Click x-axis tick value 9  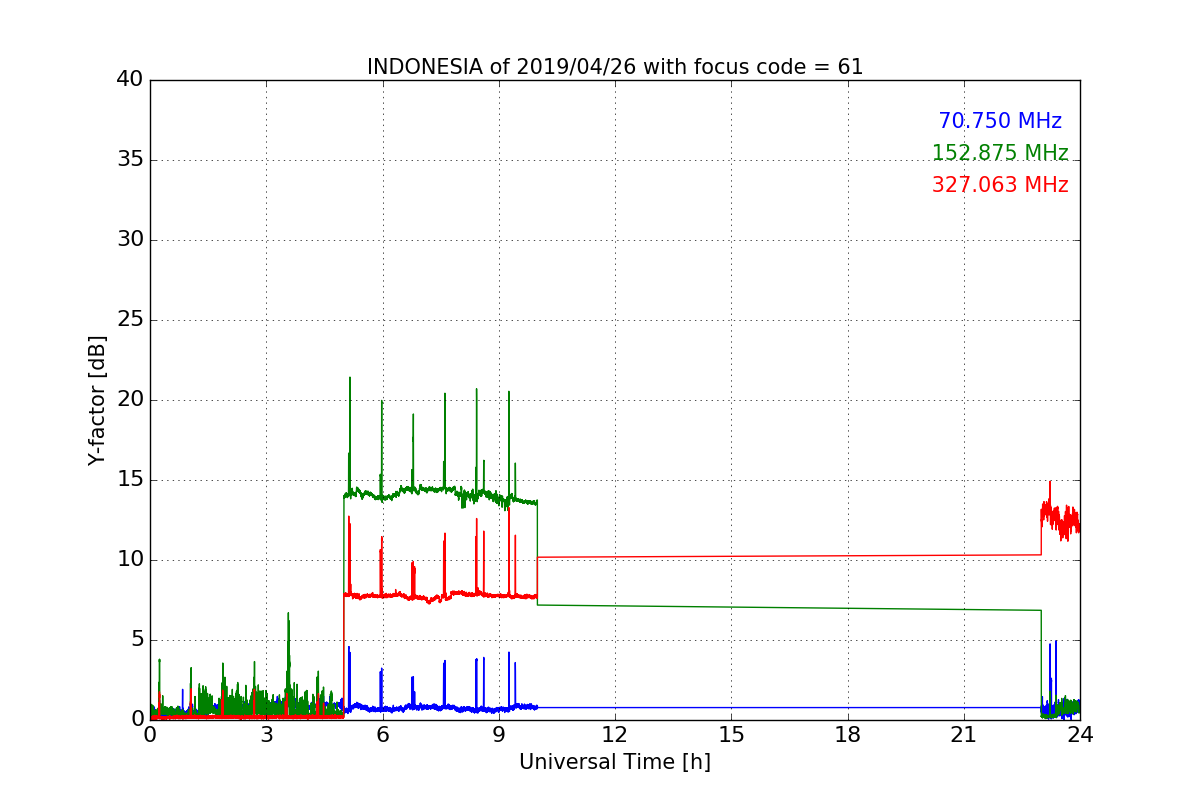coord(499,735)
